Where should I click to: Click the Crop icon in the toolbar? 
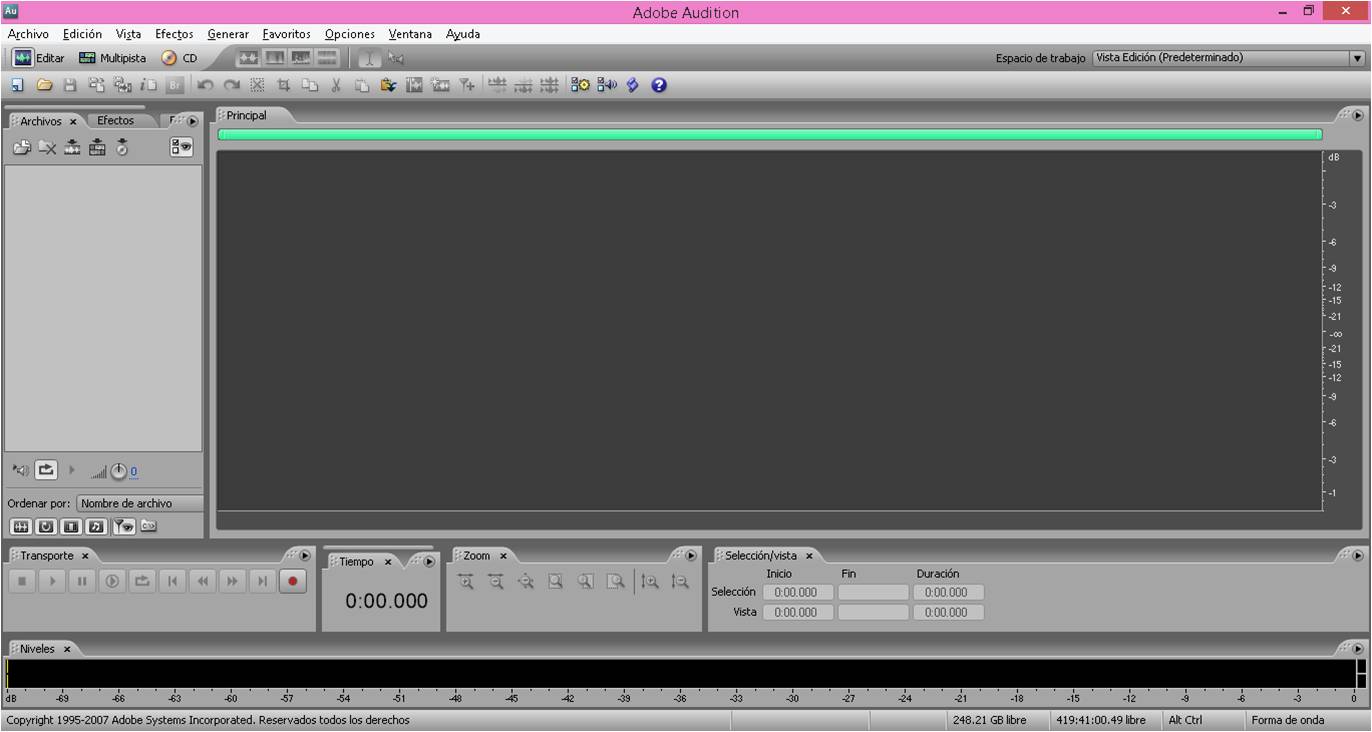point(283,85)
